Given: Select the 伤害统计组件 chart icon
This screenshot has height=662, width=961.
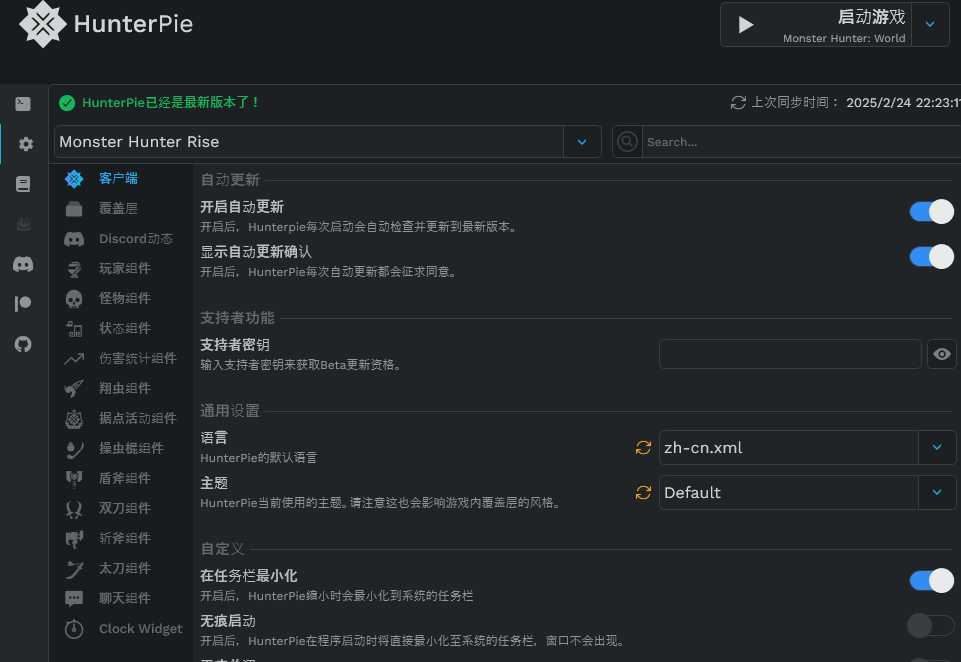Looking at the screenshot, I should click(74, 359).
